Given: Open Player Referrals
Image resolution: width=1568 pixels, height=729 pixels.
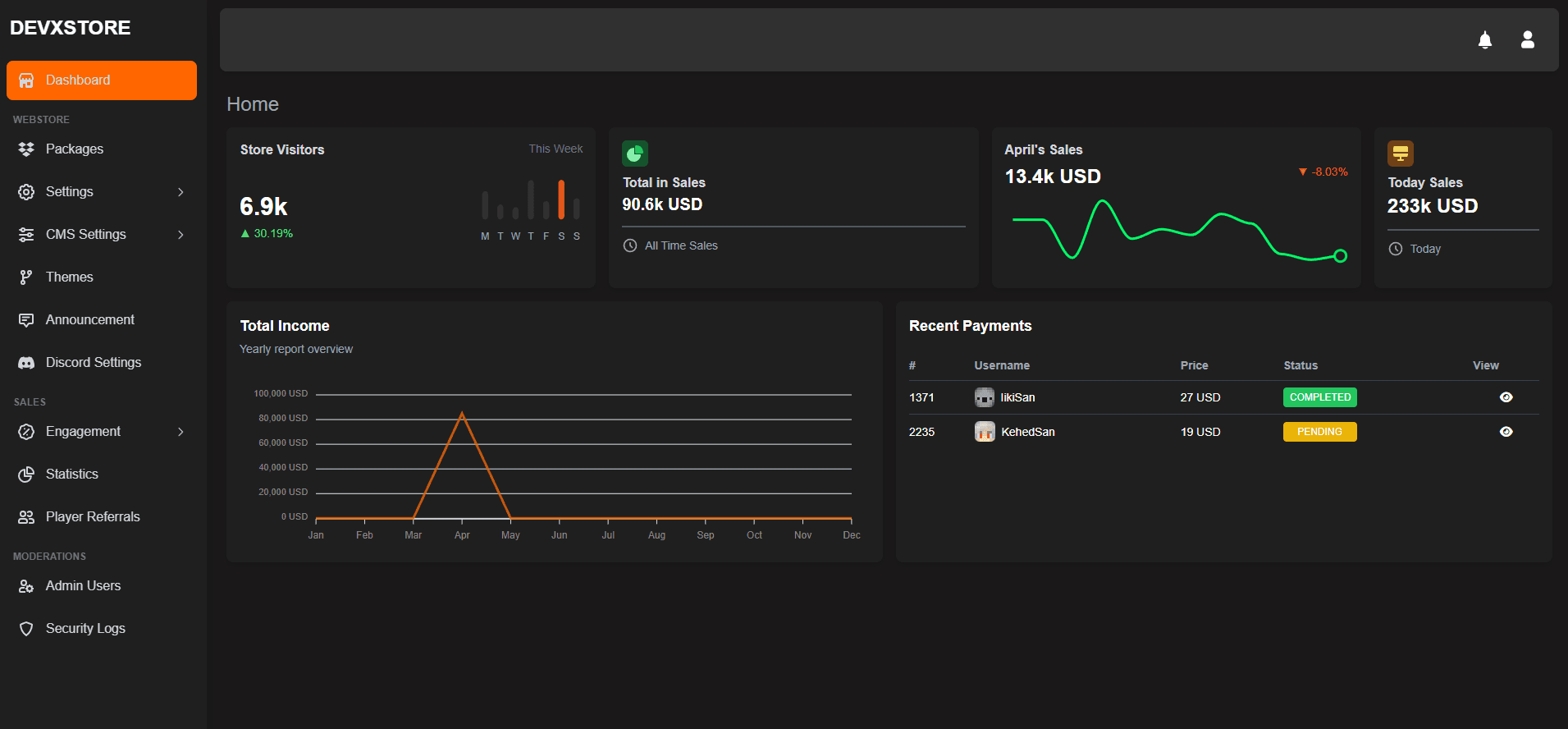Looking at the screenshot, I should tap(102, 517).
